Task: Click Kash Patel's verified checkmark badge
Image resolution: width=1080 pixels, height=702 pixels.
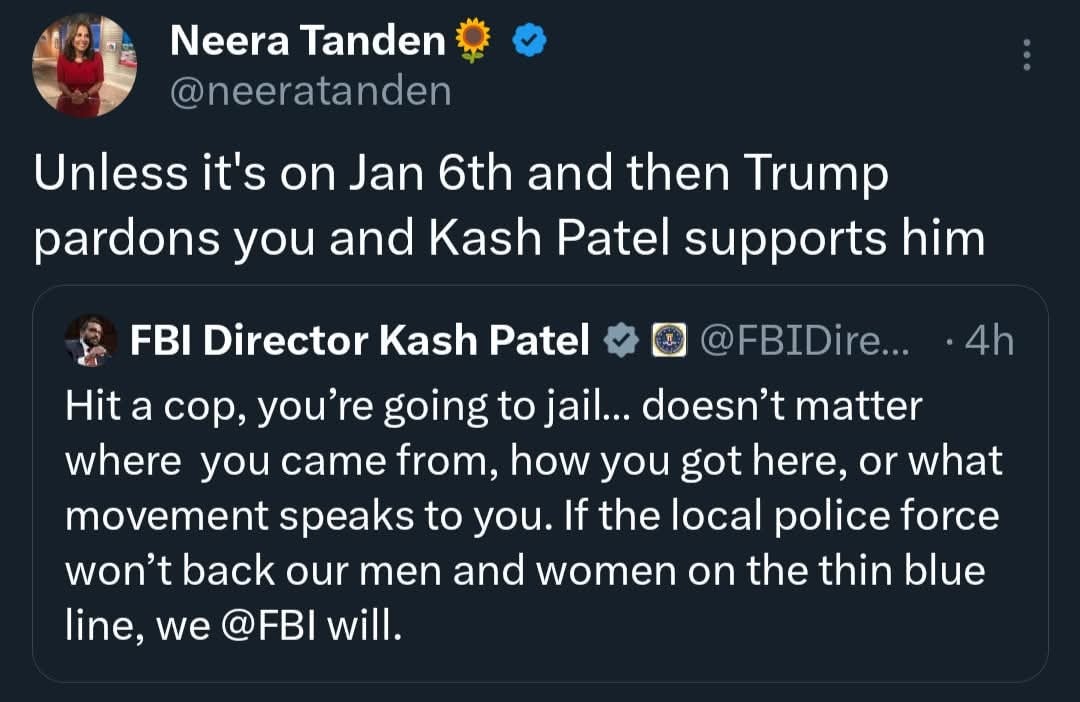Action: 623,342
